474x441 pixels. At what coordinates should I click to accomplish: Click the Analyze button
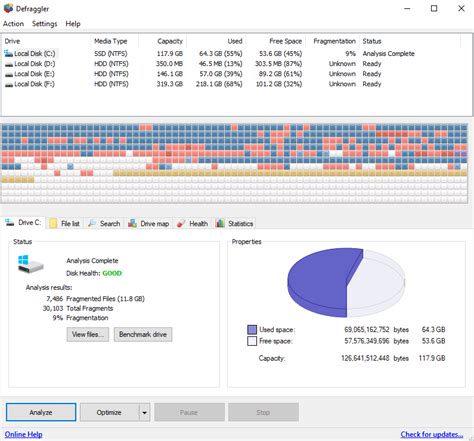click(x=41, y=412)
